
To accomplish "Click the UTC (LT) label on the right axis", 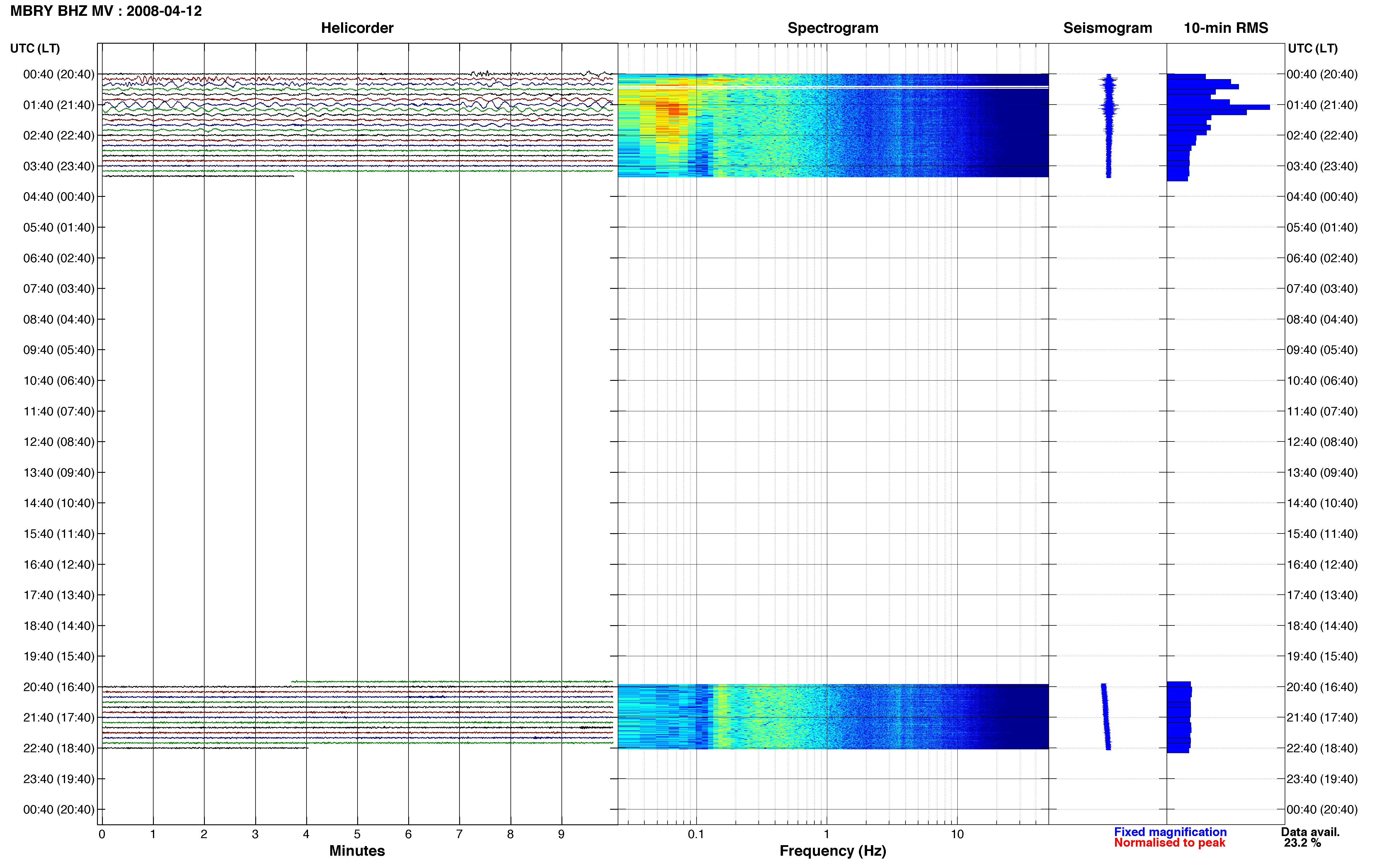I will tap(1313, 48).
